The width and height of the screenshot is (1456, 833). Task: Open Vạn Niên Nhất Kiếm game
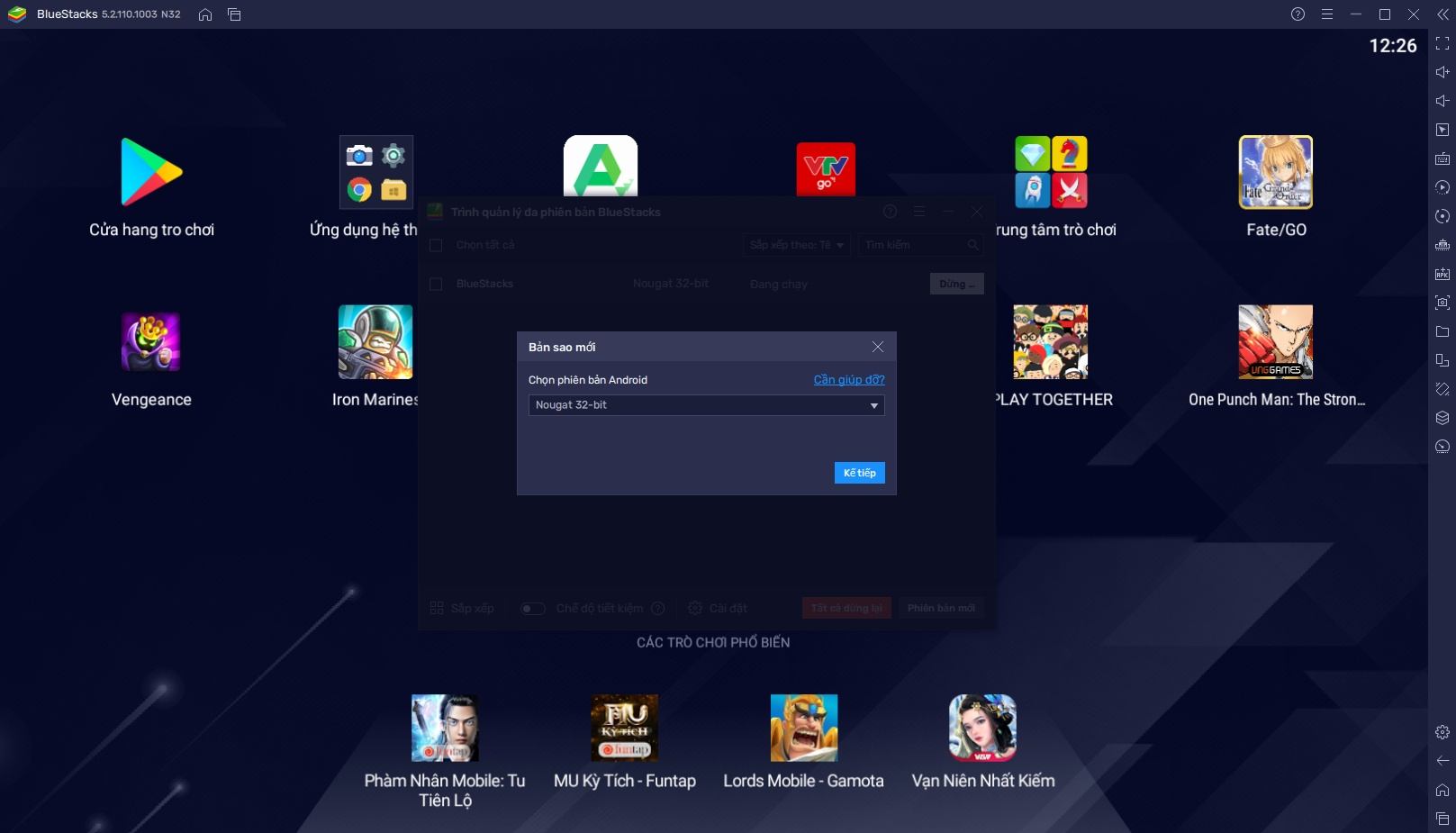[982, 728]
